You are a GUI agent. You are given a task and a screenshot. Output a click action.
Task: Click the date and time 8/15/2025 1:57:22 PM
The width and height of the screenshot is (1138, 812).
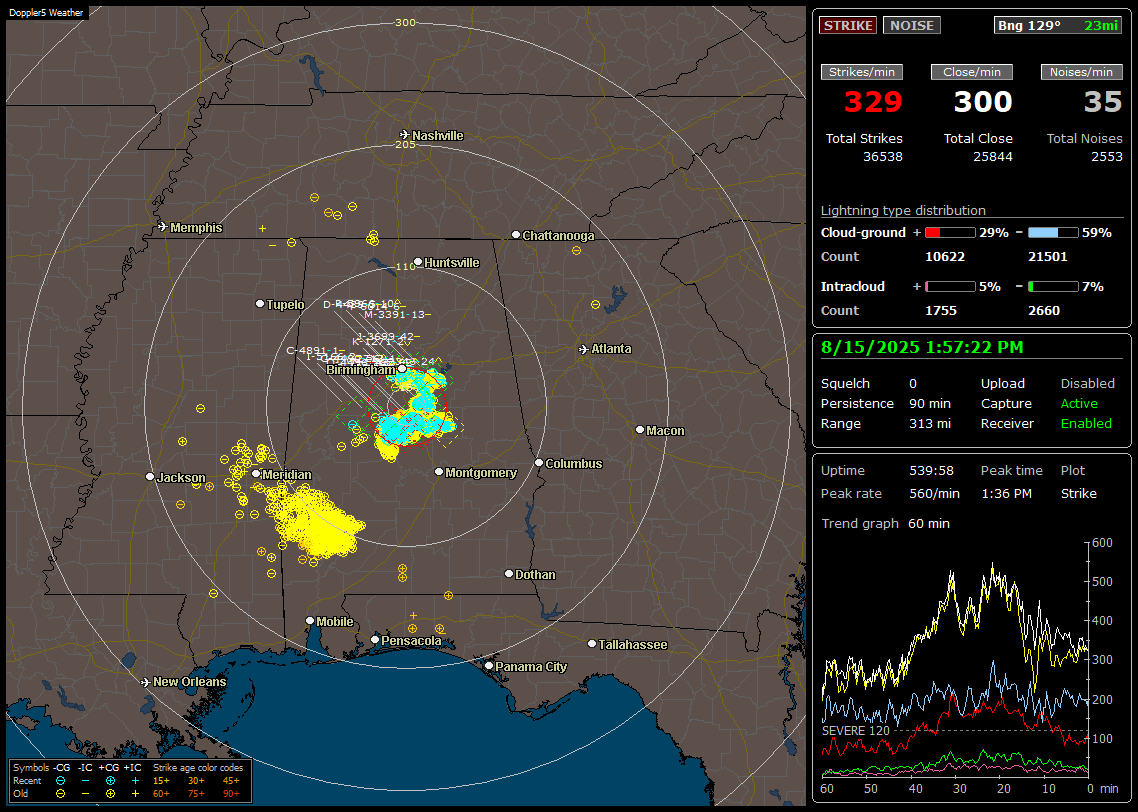click(922, 348)
